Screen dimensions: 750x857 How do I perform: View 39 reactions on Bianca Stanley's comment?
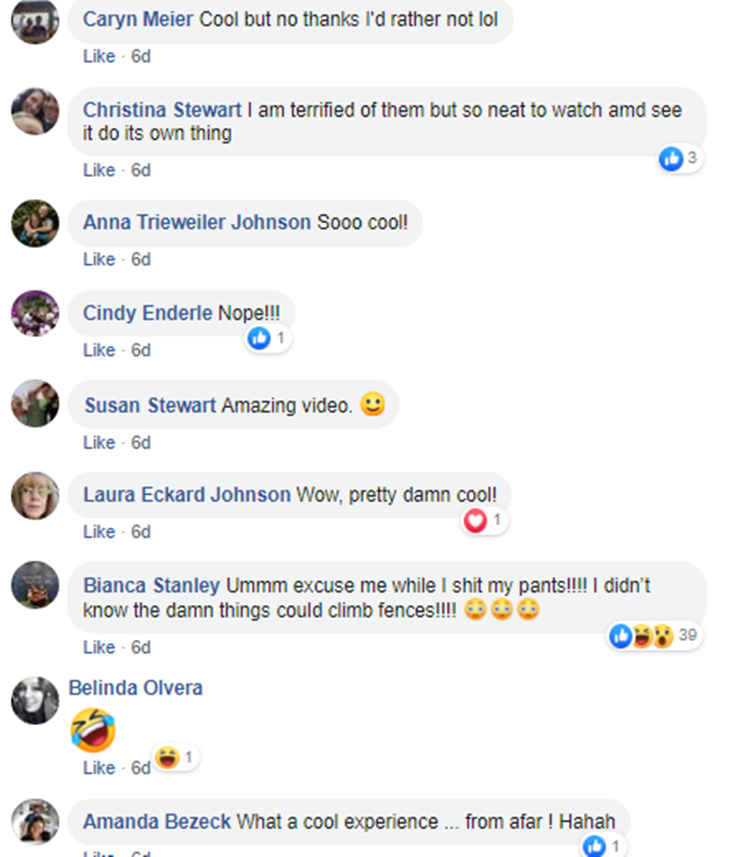coord(654,636)
